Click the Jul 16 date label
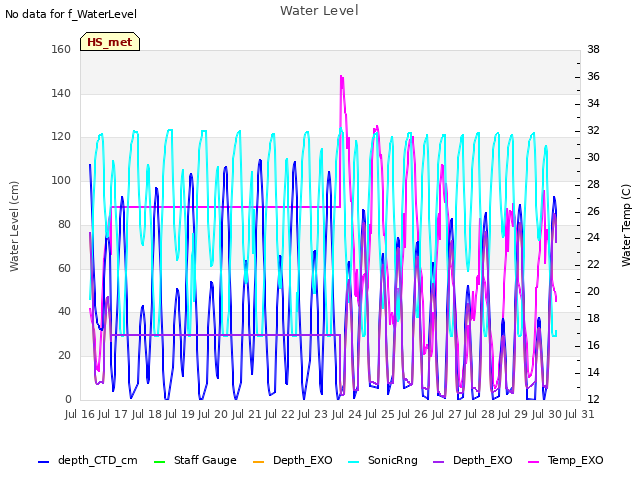This screenshot has width=640, height=480. coord(80,414)
